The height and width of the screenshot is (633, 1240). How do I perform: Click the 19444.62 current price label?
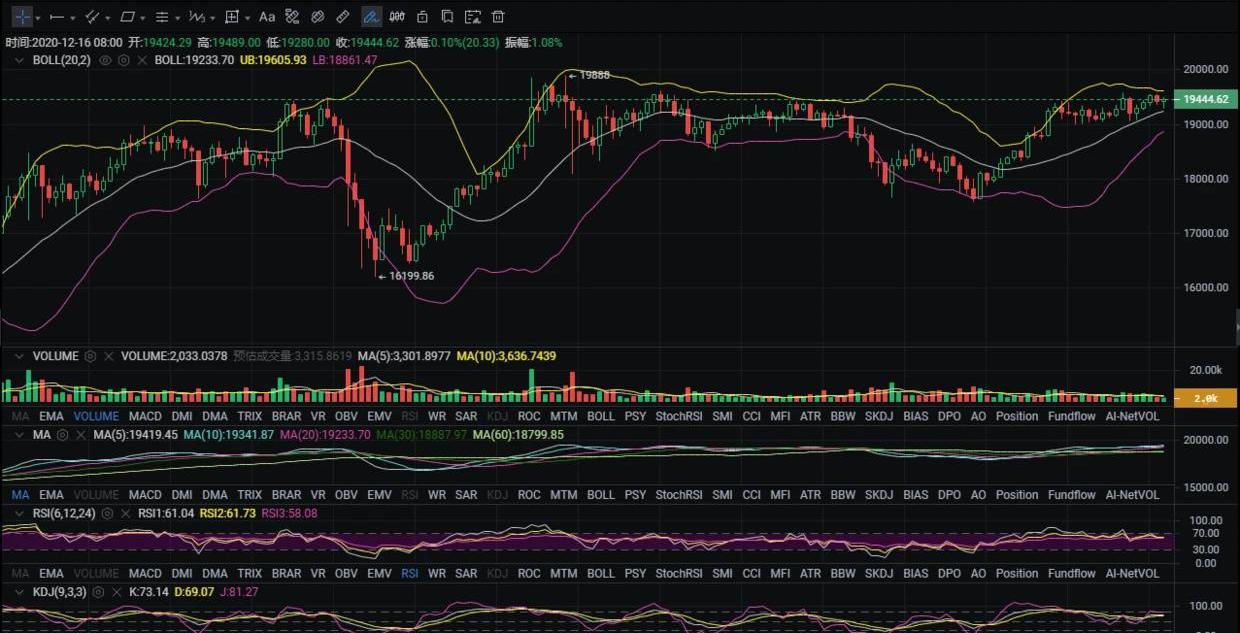pyautogui.click(x=1204, y=99)
